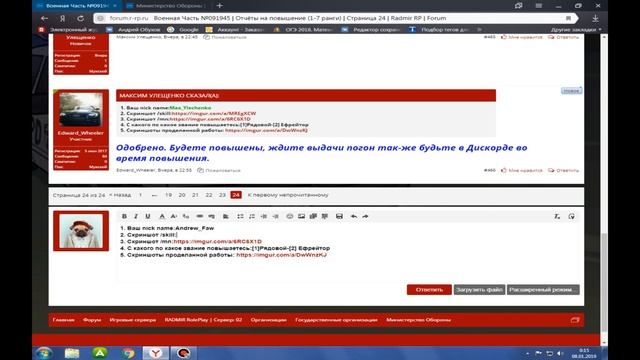Open a new browser tab with plus button
The height and width of the screenshot is (360, 640).
point(220,6)
